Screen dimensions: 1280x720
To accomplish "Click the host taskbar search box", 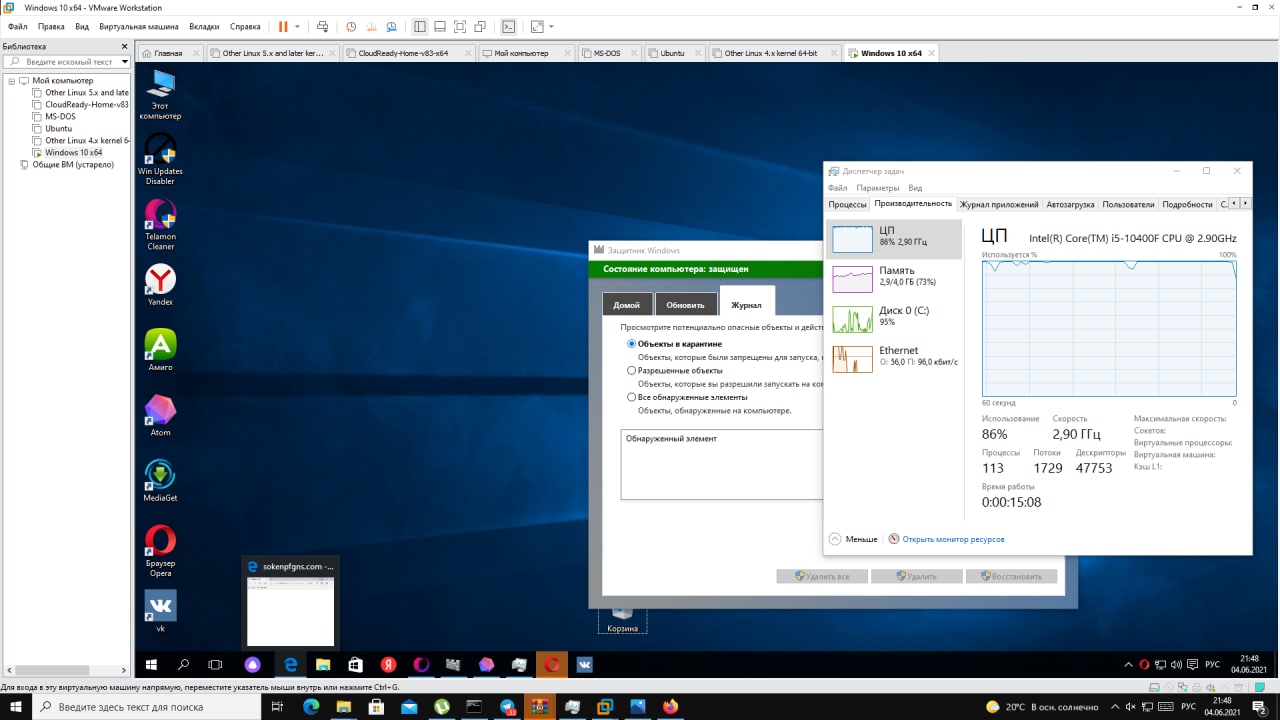I will point(145,707).
